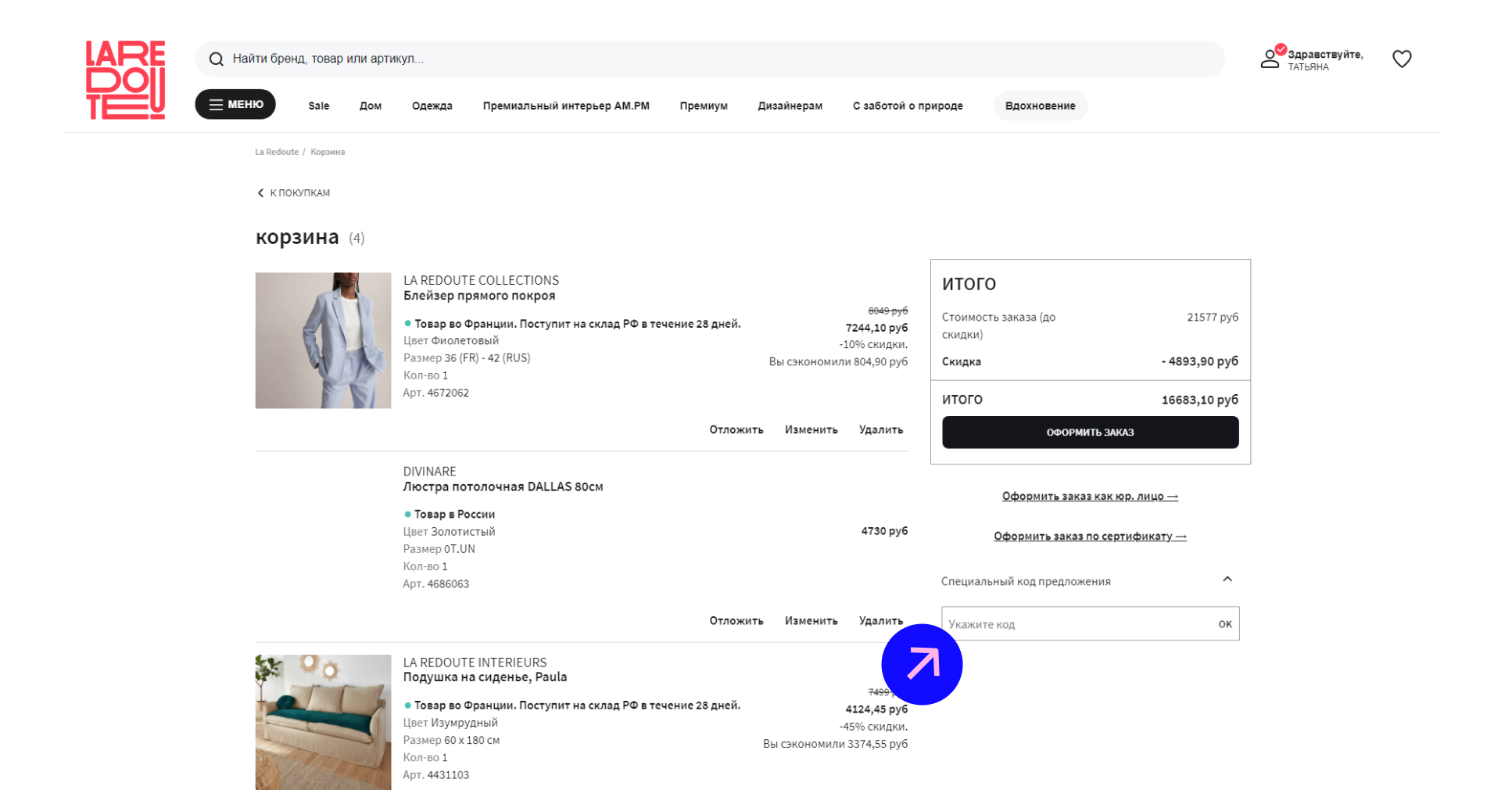Focus the brand or product search field

pos(710,59)
